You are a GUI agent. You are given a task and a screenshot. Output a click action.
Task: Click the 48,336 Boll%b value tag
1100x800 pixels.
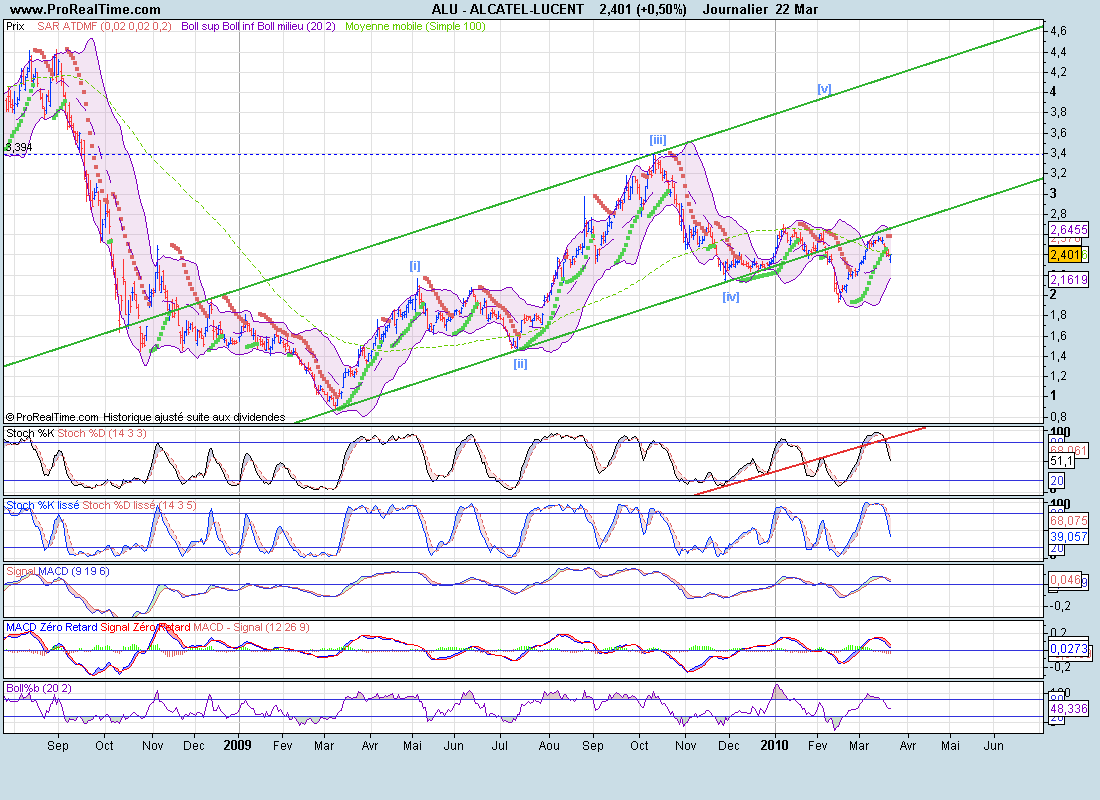click(1068, 709)
